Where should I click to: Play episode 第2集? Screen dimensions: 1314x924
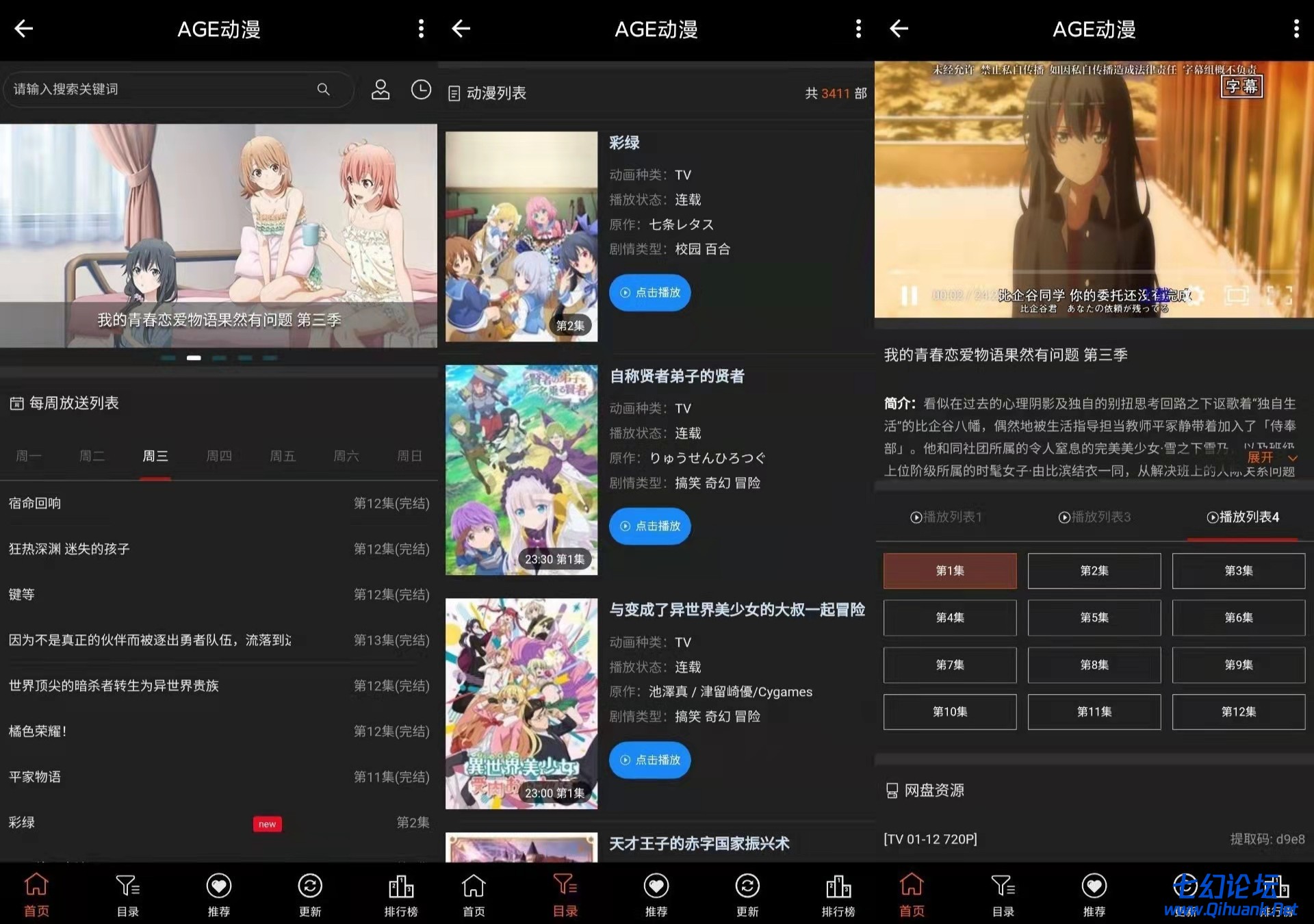click(x=1094, y=571)
